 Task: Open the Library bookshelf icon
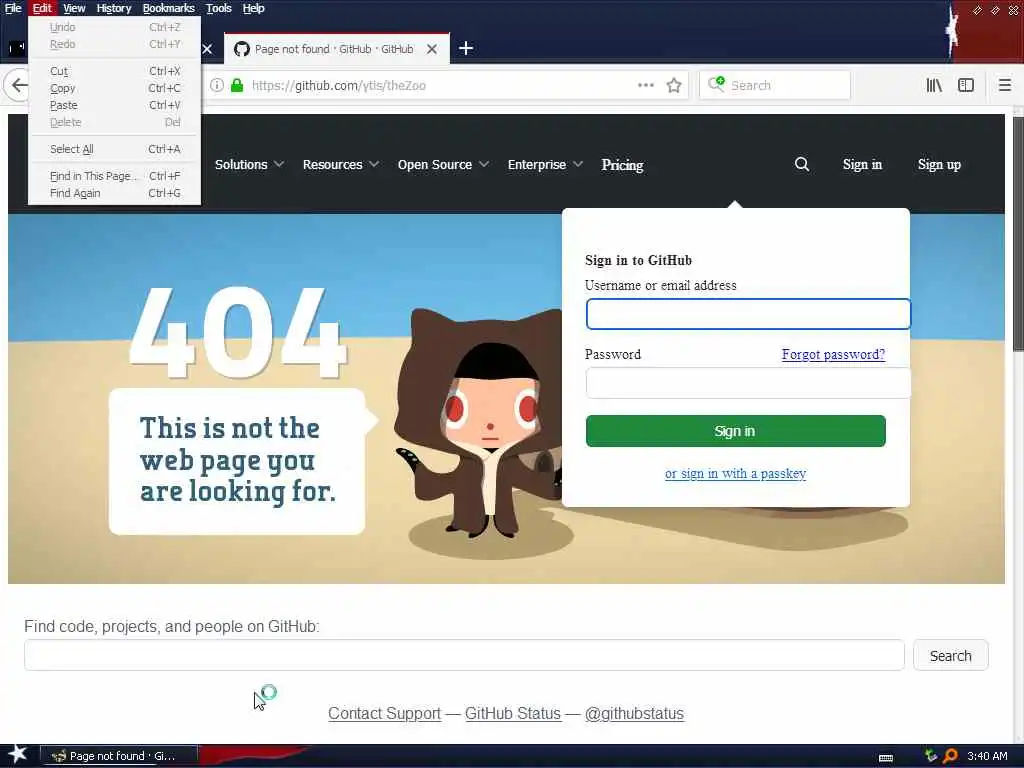pyautogui.click(x=934, y=85)
